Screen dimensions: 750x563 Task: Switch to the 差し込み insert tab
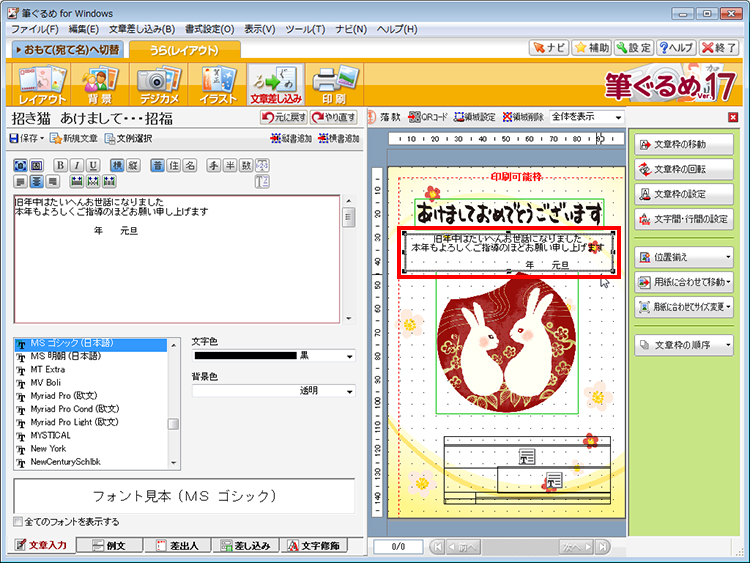pyautogui.click(x=246, y=545)
